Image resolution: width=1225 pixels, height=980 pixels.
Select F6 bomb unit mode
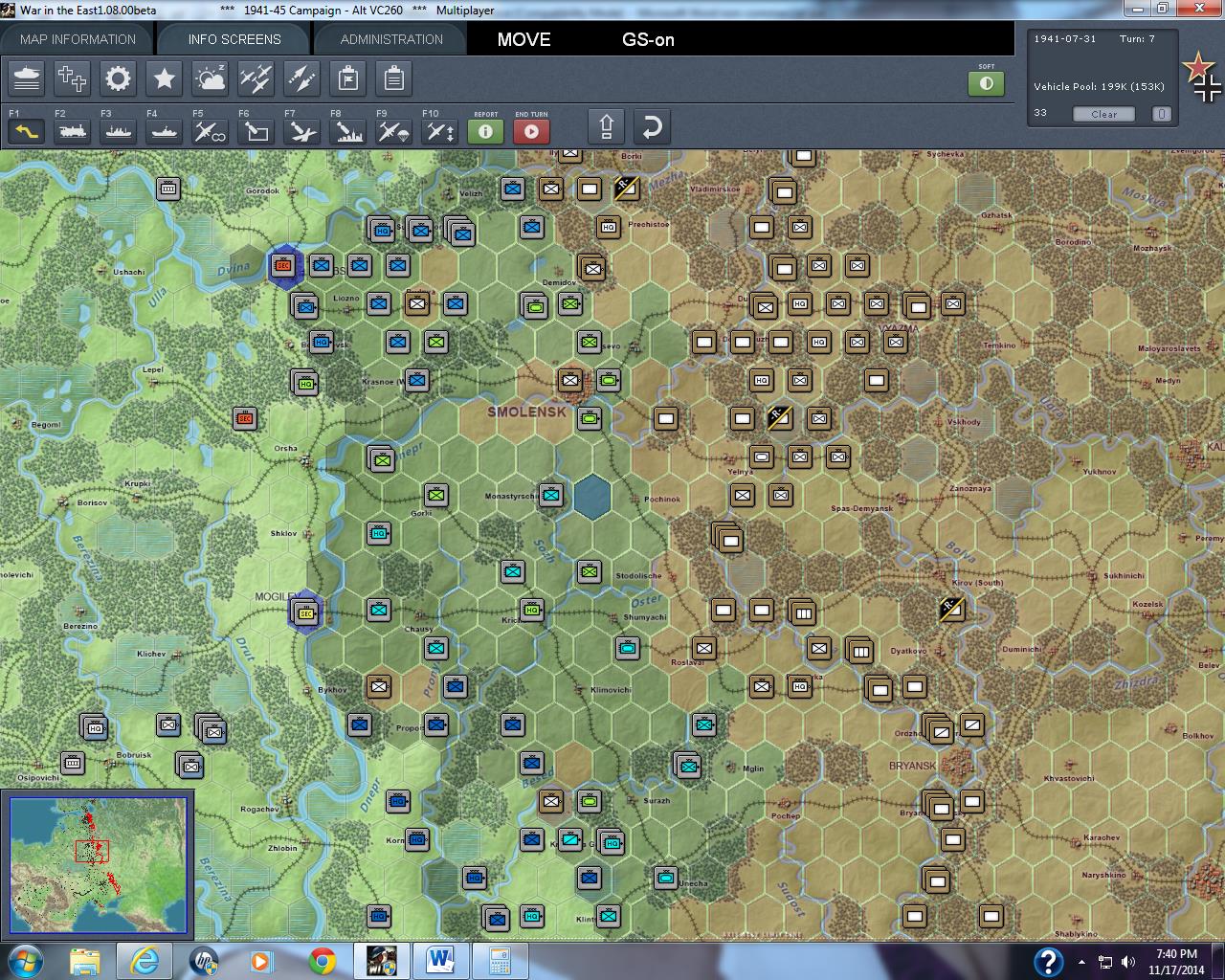(256, 130)
